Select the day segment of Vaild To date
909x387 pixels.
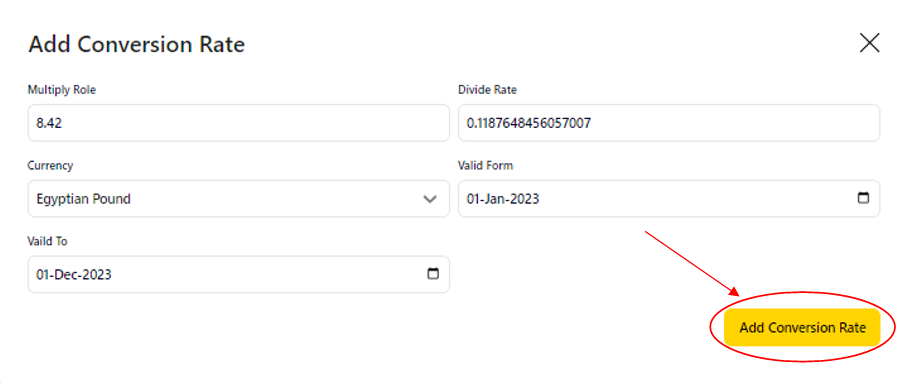[x=42, y=275]
